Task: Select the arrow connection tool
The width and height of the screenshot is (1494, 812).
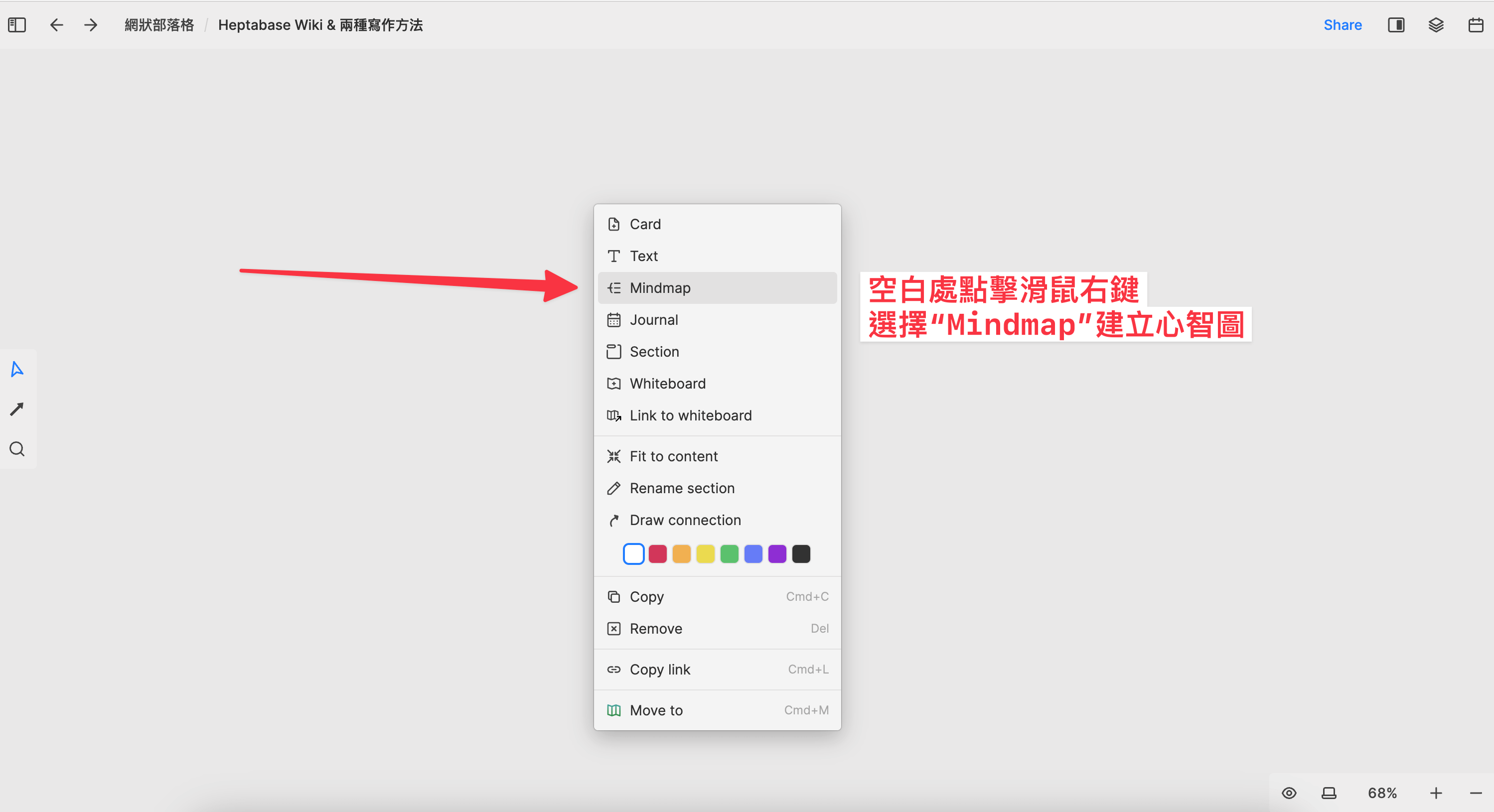Action: click(17, 409)
